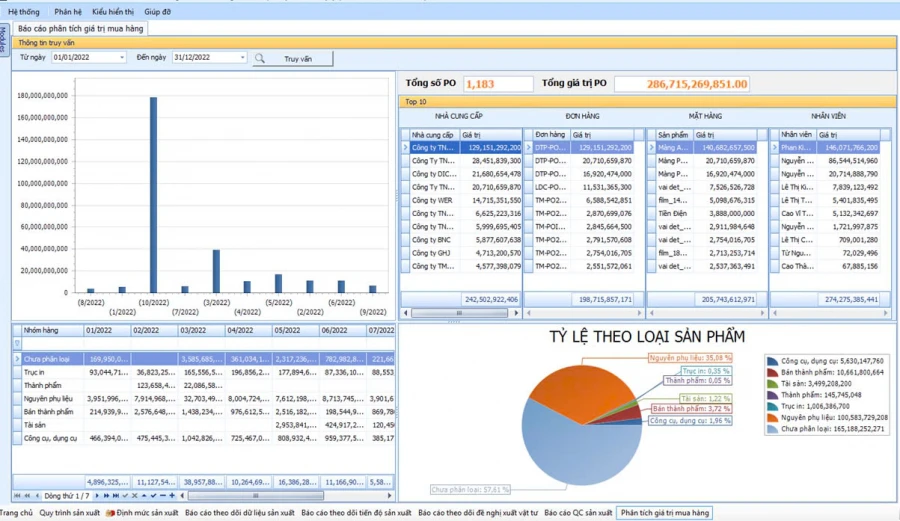900x521 pixels.
Task: Select Trực in row in Nhóm hàng grid
Action: pyautogui.click(x=204, y=372)
